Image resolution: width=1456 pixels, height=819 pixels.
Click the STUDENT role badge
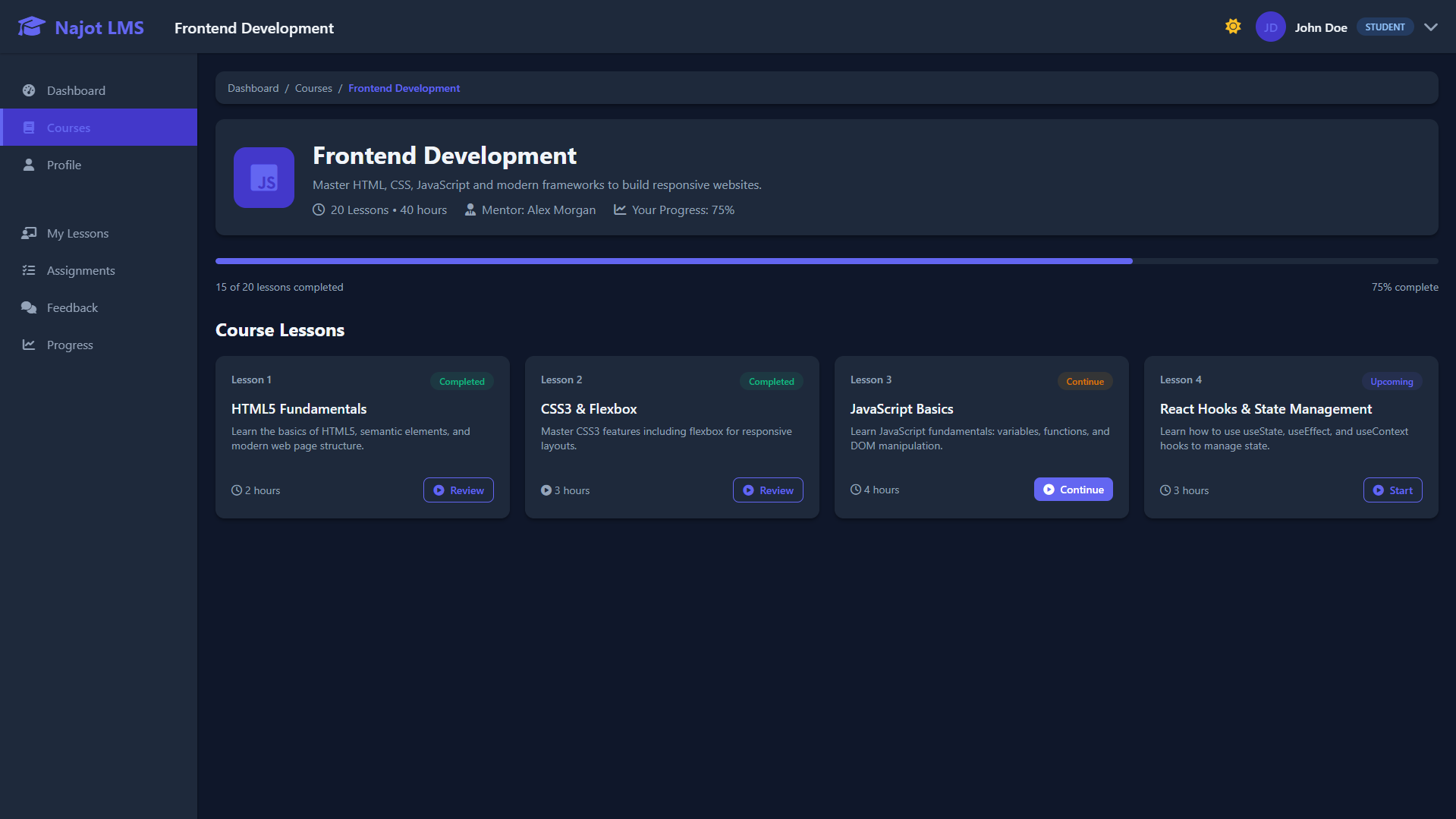point(1385,27)
